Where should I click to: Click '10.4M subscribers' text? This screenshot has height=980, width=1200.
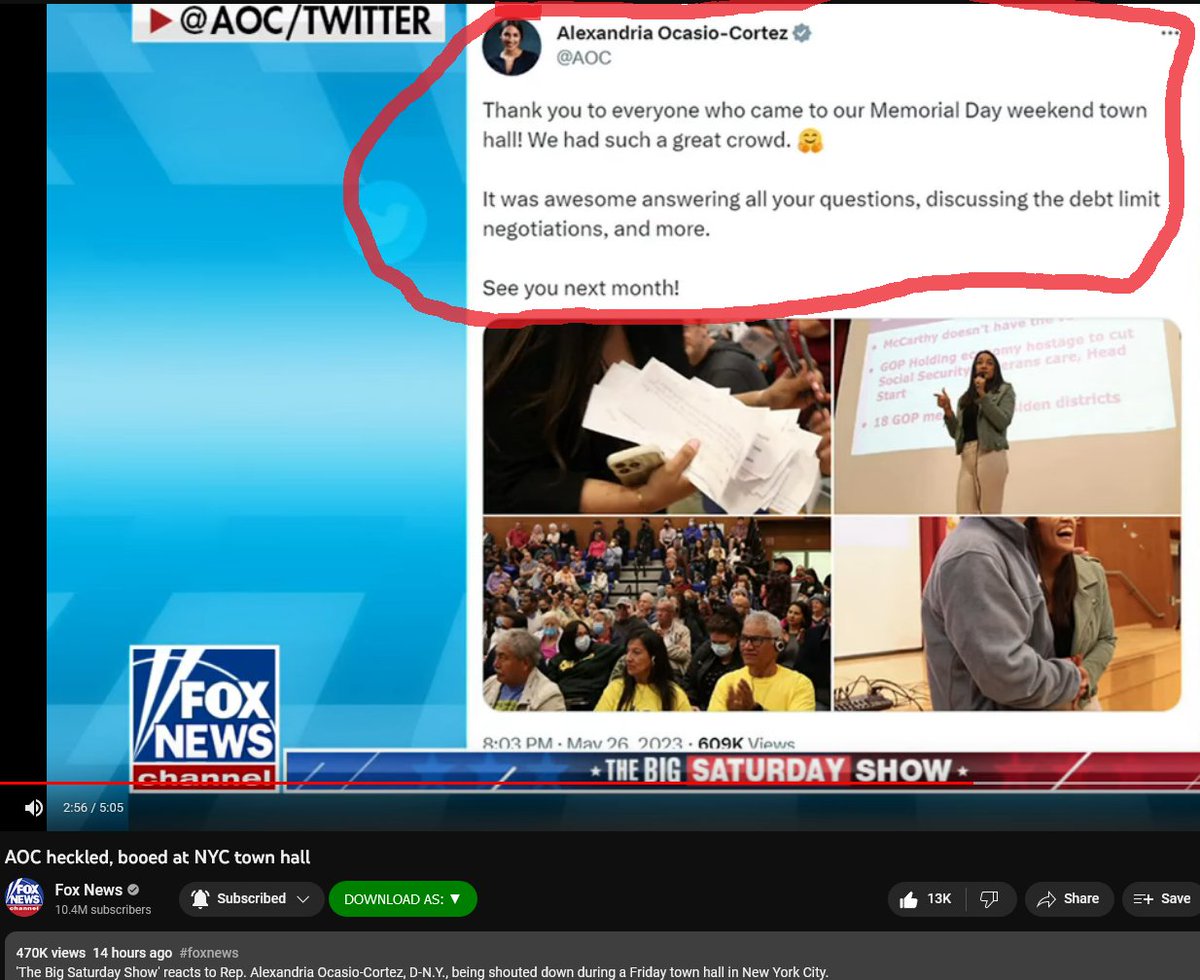point(103,910)
